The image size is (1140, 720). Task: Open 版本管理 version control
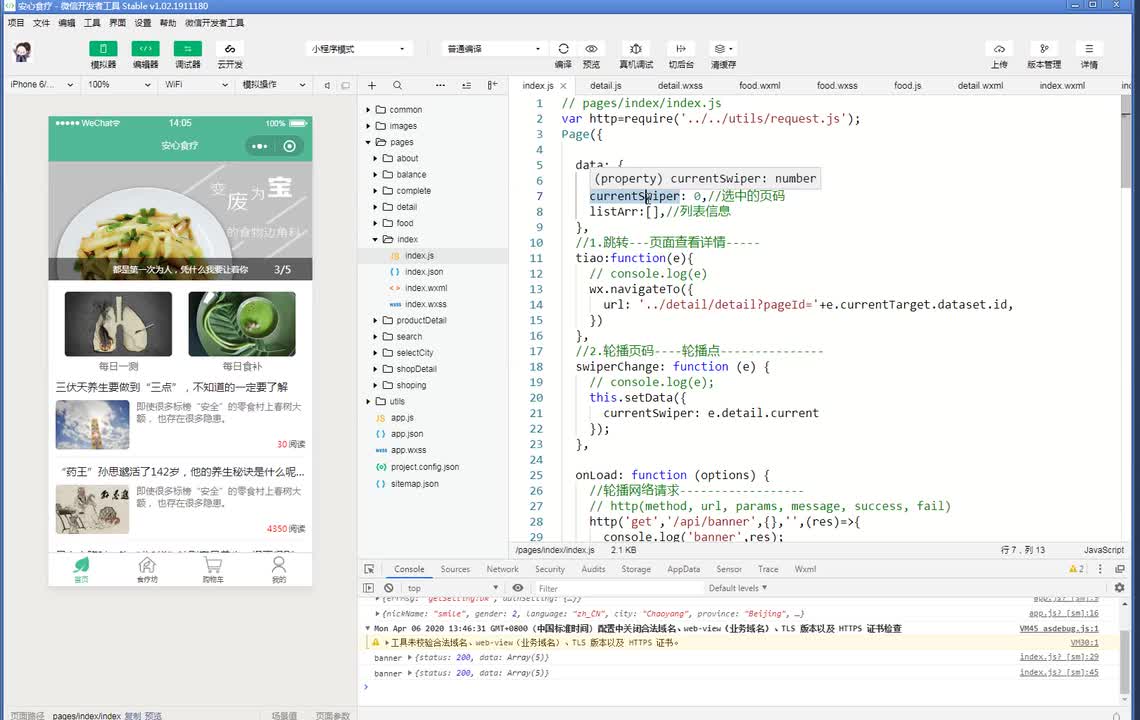click(x=1044, y=49)
